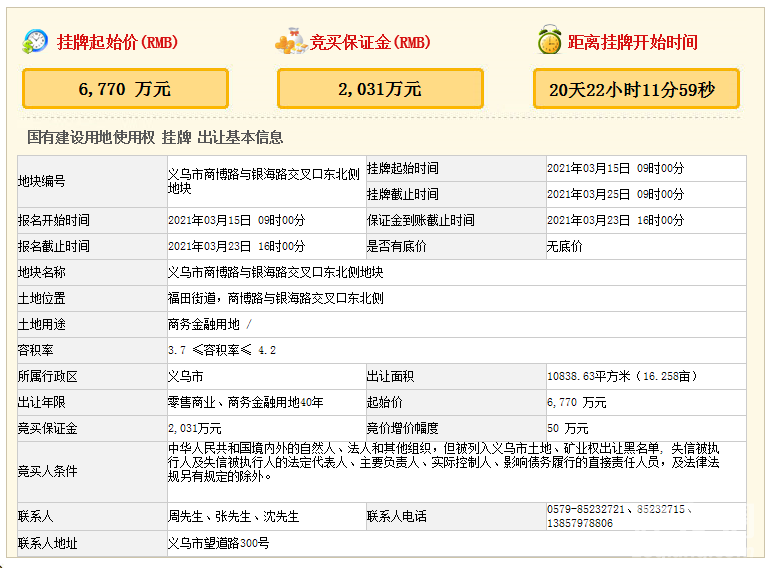The width and height of the screenshot is (770, 568).
Task: Click the alarm clock icon beside 距离挂牌开始时间
Action: [549, 41]
